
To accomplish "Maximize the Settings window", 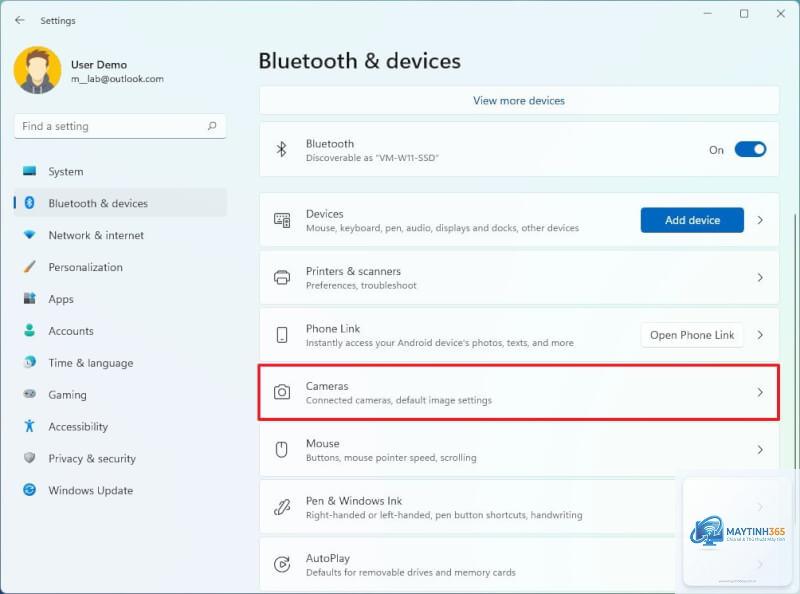I will pyautogui.click(x=744, y=14).
